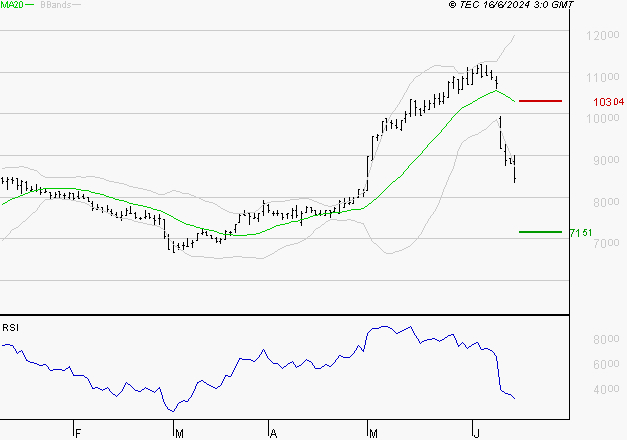627x440 pixels.
Task: Click the RSI panel label
Action: (10, 328)
